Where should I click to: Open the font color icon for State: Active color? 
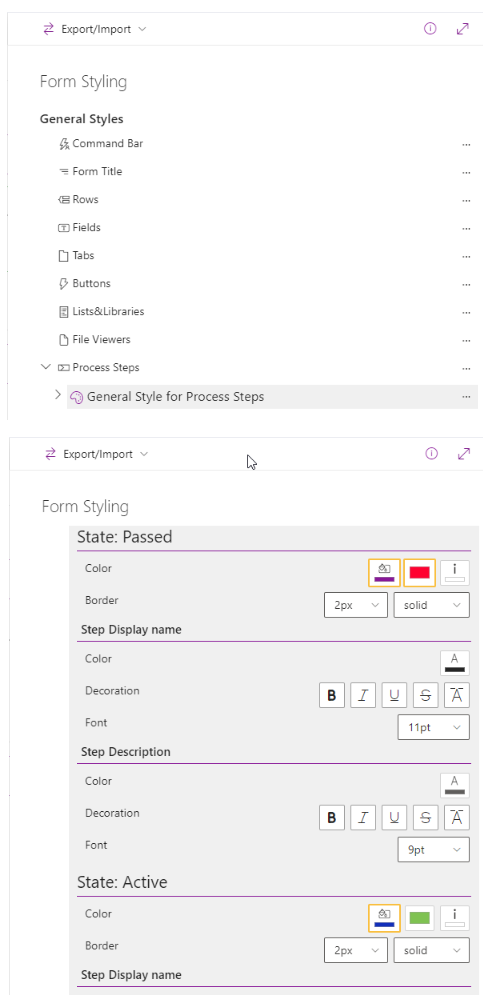click(454, 918)
